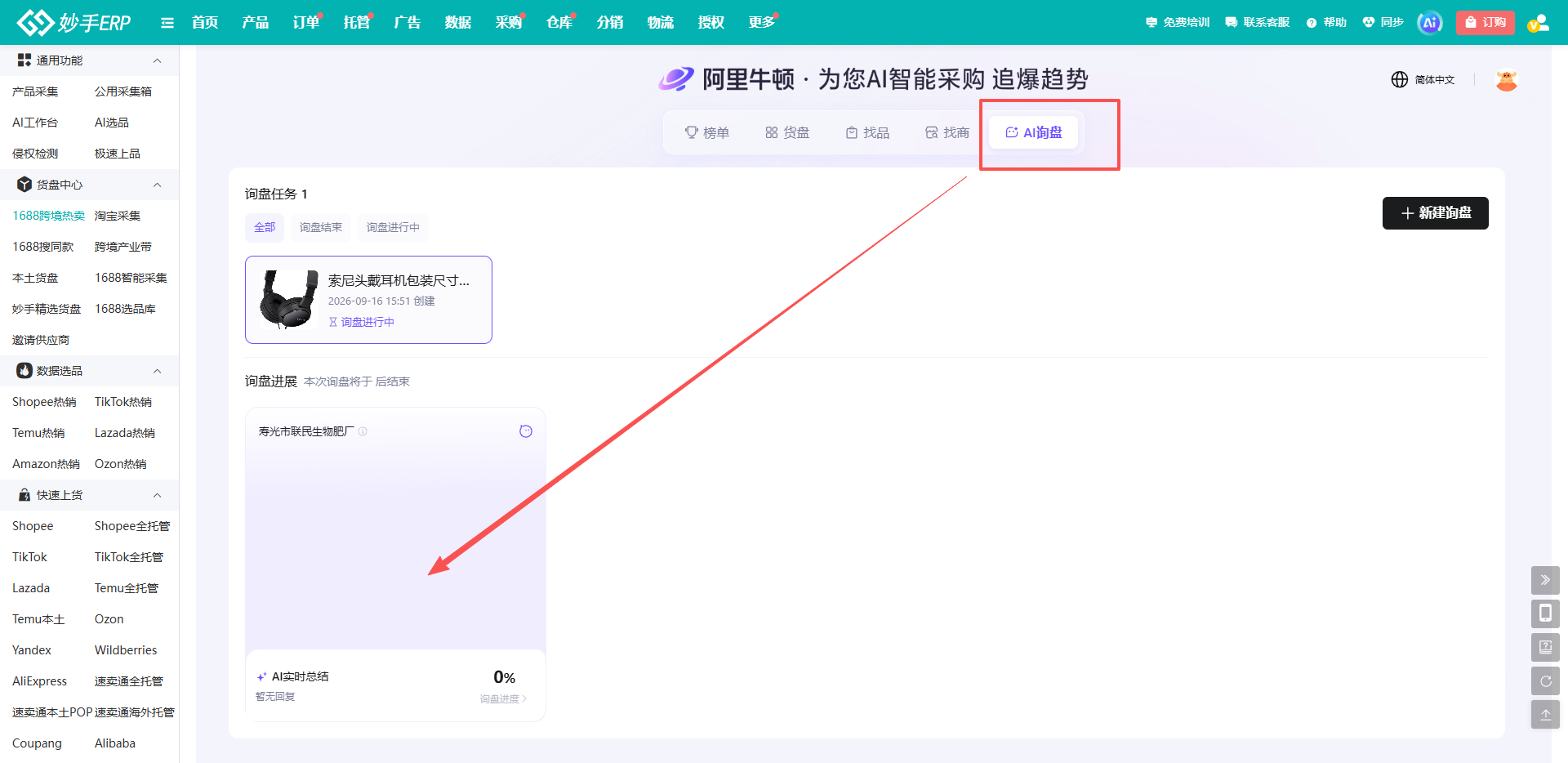Click the info icon beside 寿光市联民生物肥厂
Image resolution: width=1568 pixels, height=763 pixels.
363,431
